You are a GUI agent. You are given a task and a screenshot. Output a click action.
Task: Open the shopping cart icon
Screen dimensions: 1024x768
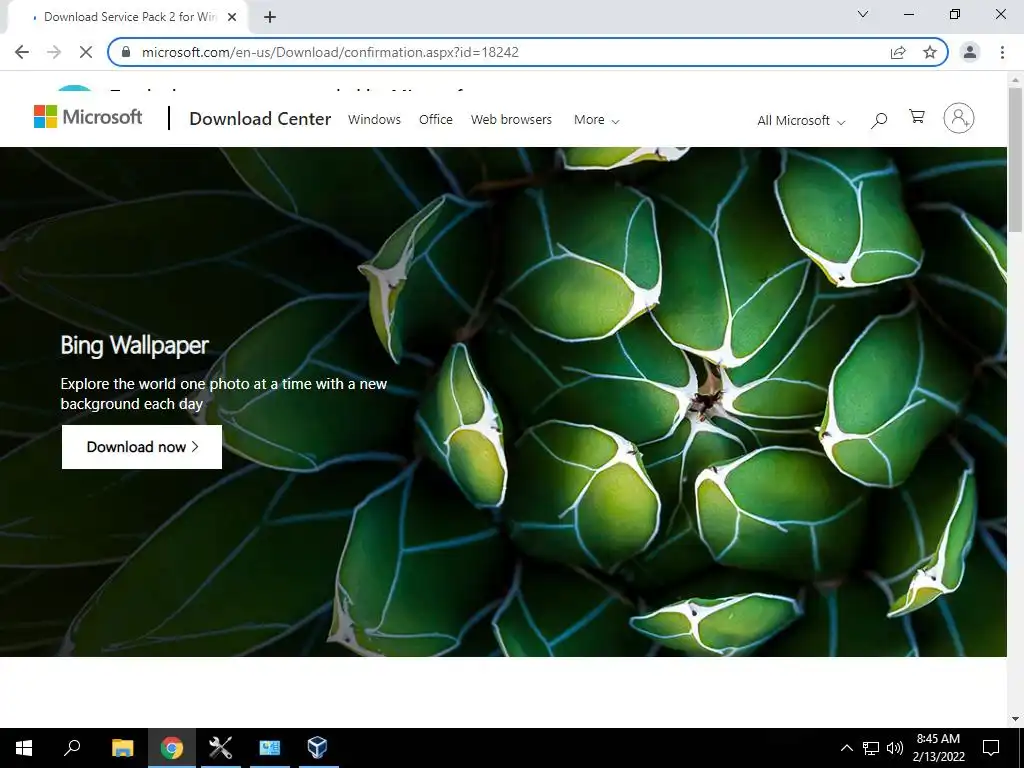(917, 117)
